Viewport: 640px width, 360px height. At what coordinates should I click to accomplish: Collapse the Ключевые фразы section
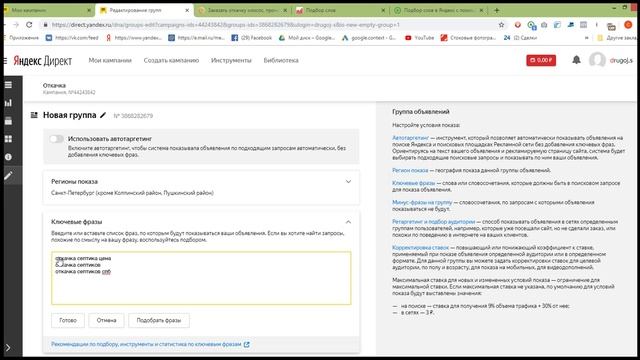pyautogui.click(x=348, y=222)
